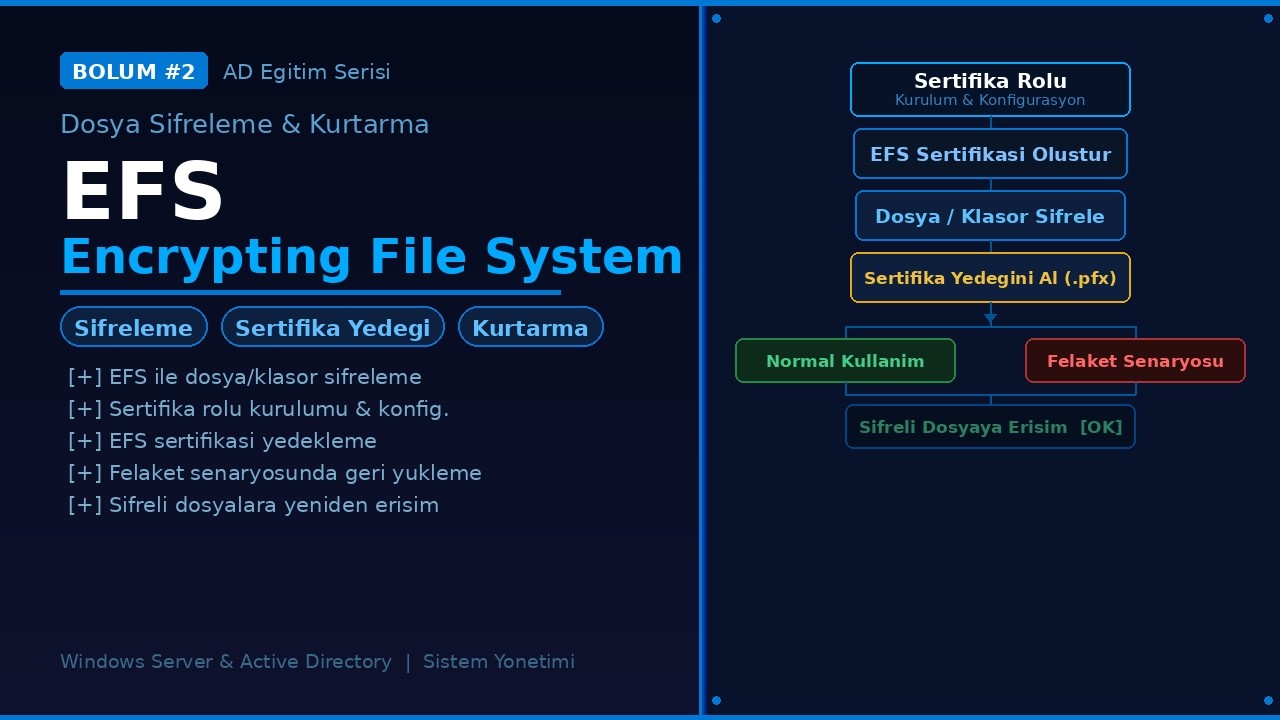Click Sifreli dosyalara yeniden erisim item
This screenshot has width=1280, height=720.
(x=253, y=505)
